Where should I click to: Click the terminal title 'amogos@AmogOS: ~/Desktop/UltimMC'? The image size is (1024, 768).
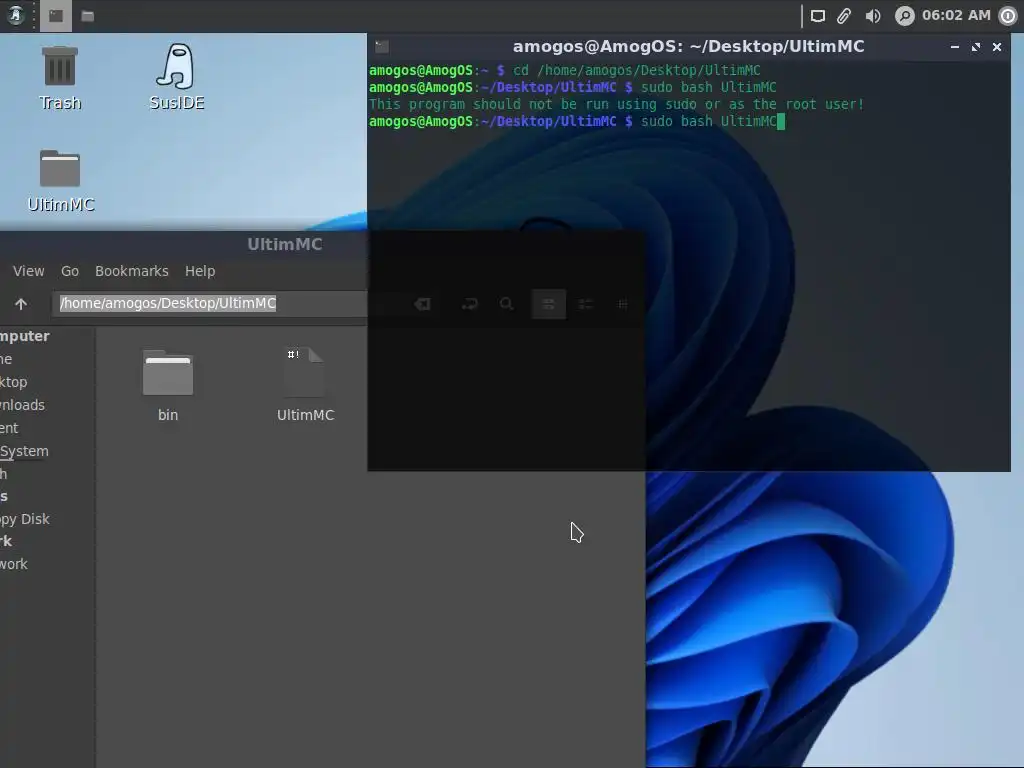point(688,46)
